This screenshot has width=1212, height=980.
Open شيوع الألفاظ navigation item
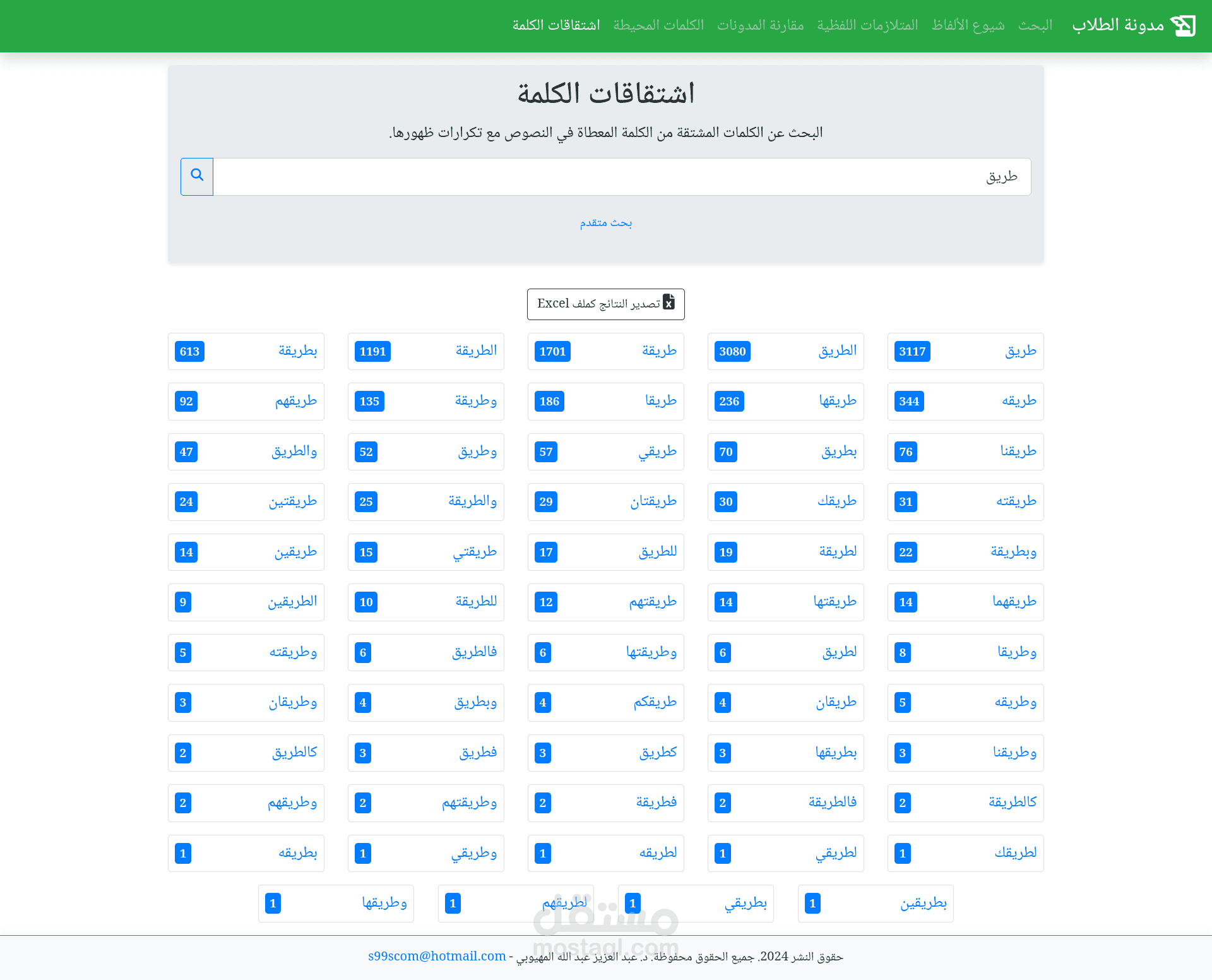pos(968,25)
